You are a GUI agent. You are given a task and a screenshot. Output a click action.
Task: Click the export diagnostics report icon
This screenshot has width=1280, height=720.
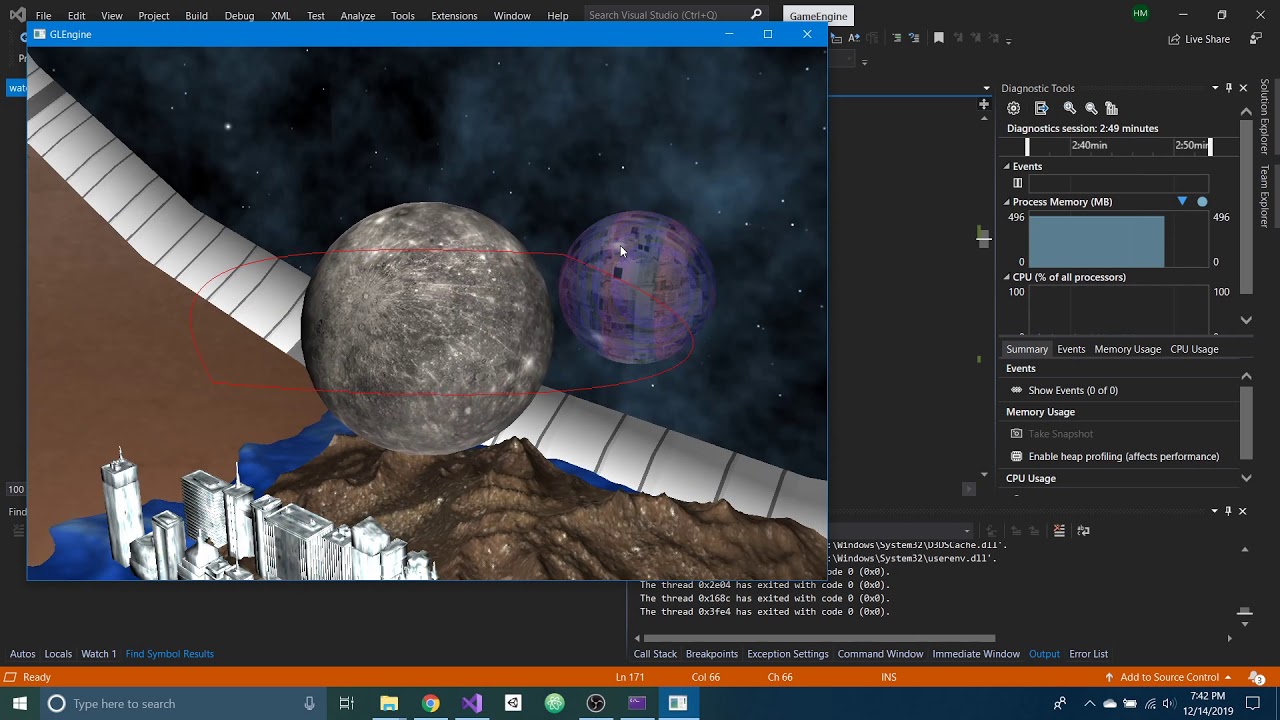pos(1041,108)
